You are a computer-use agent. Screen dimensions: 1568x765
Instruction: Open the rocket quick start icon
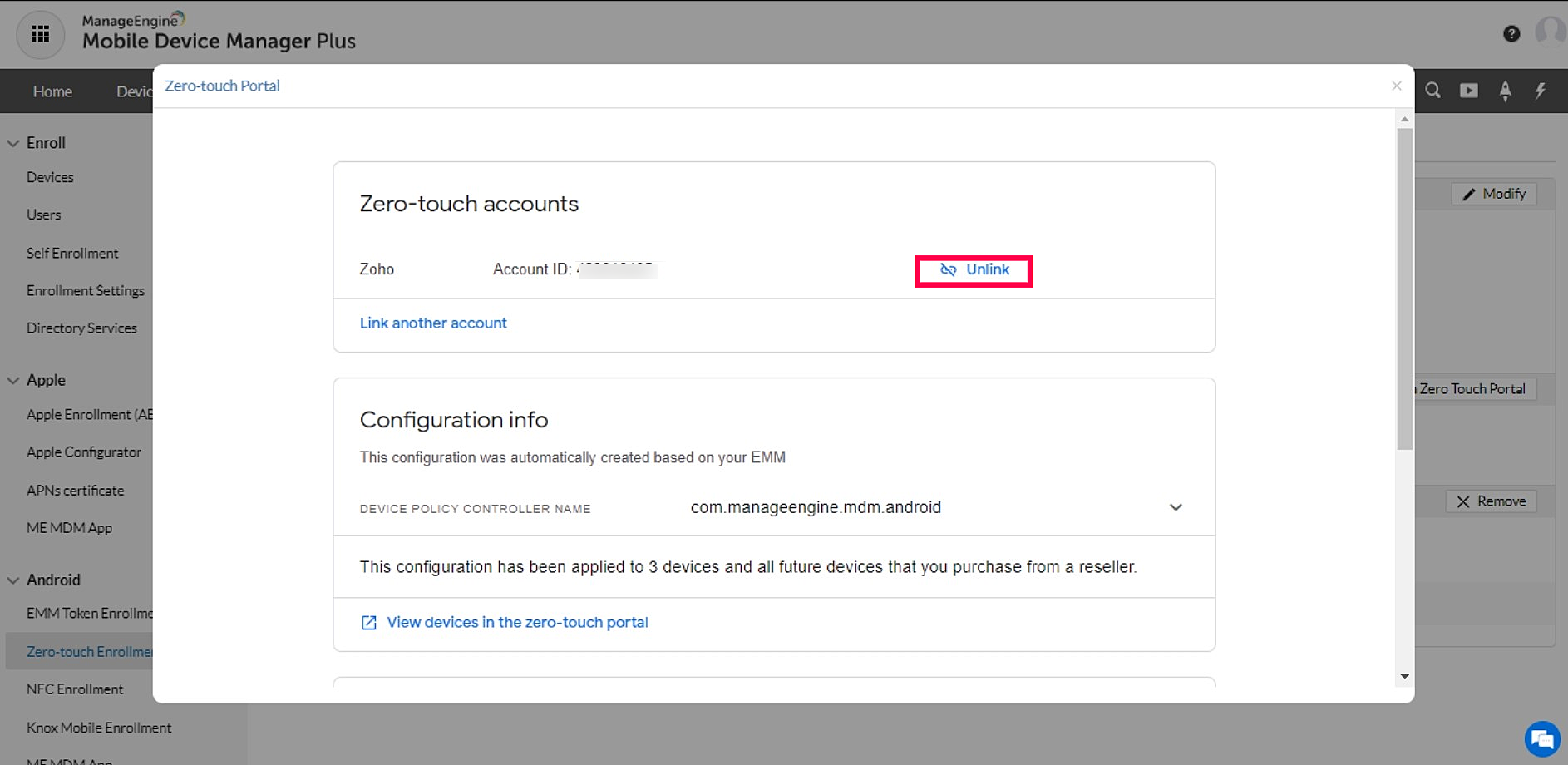[x=1505, y=91]
